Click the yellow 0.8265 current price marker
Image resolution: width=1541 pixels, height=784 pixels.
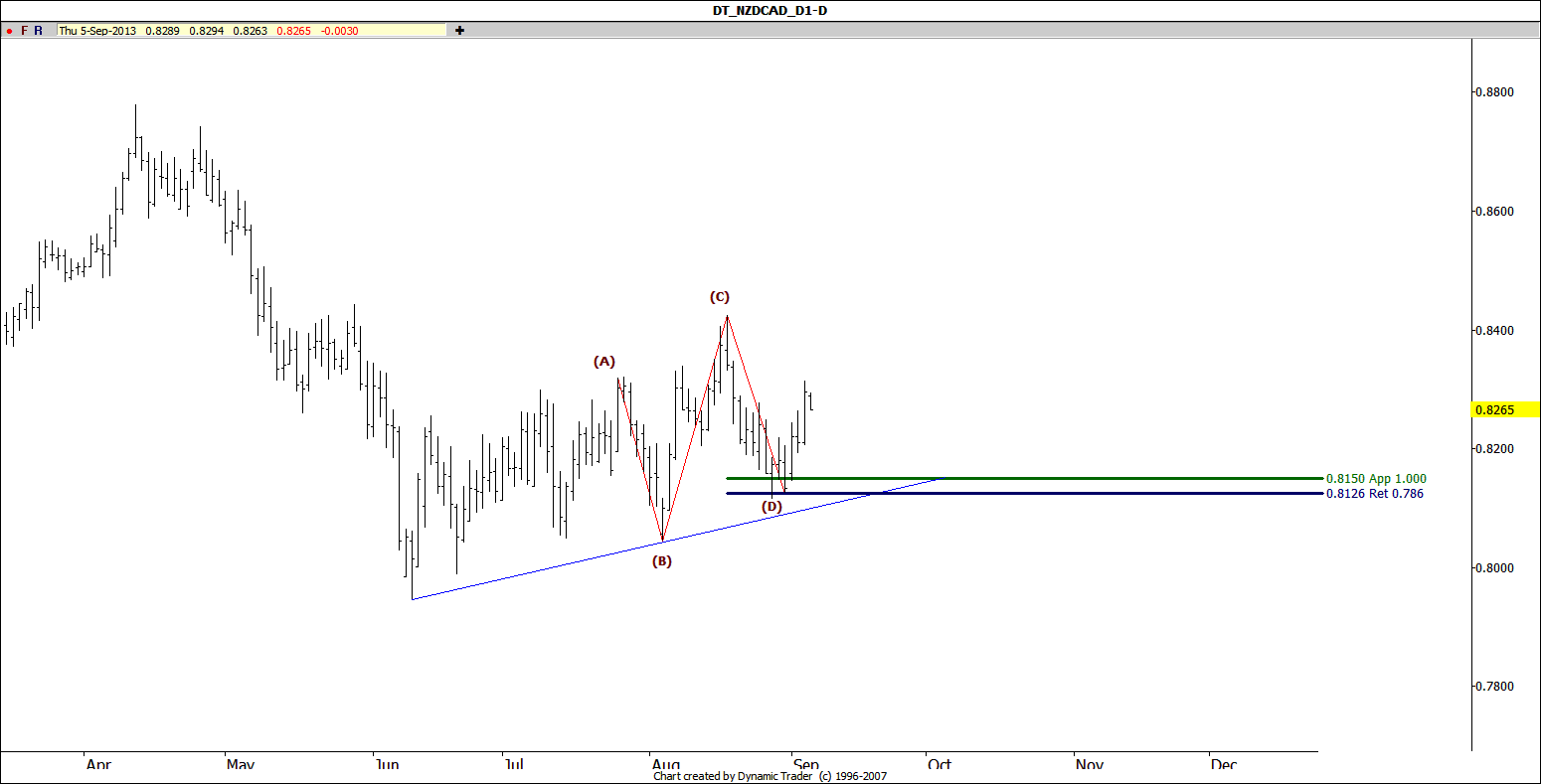[x=1505, y=409]
